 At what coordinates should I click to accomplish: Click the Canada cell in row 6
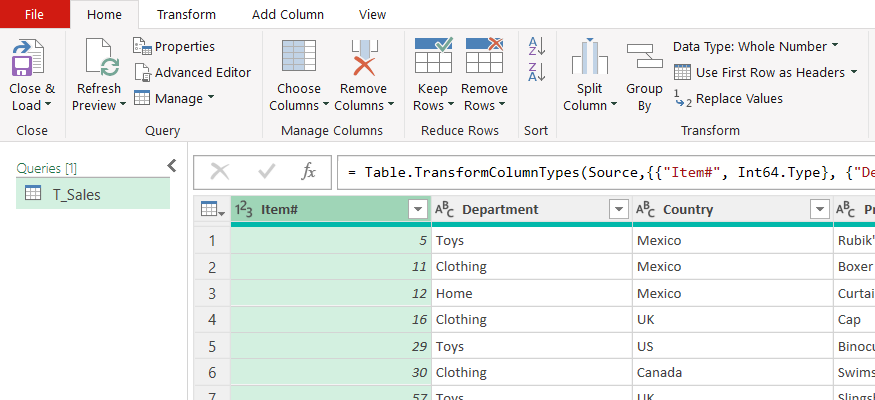tap(733, 372)
